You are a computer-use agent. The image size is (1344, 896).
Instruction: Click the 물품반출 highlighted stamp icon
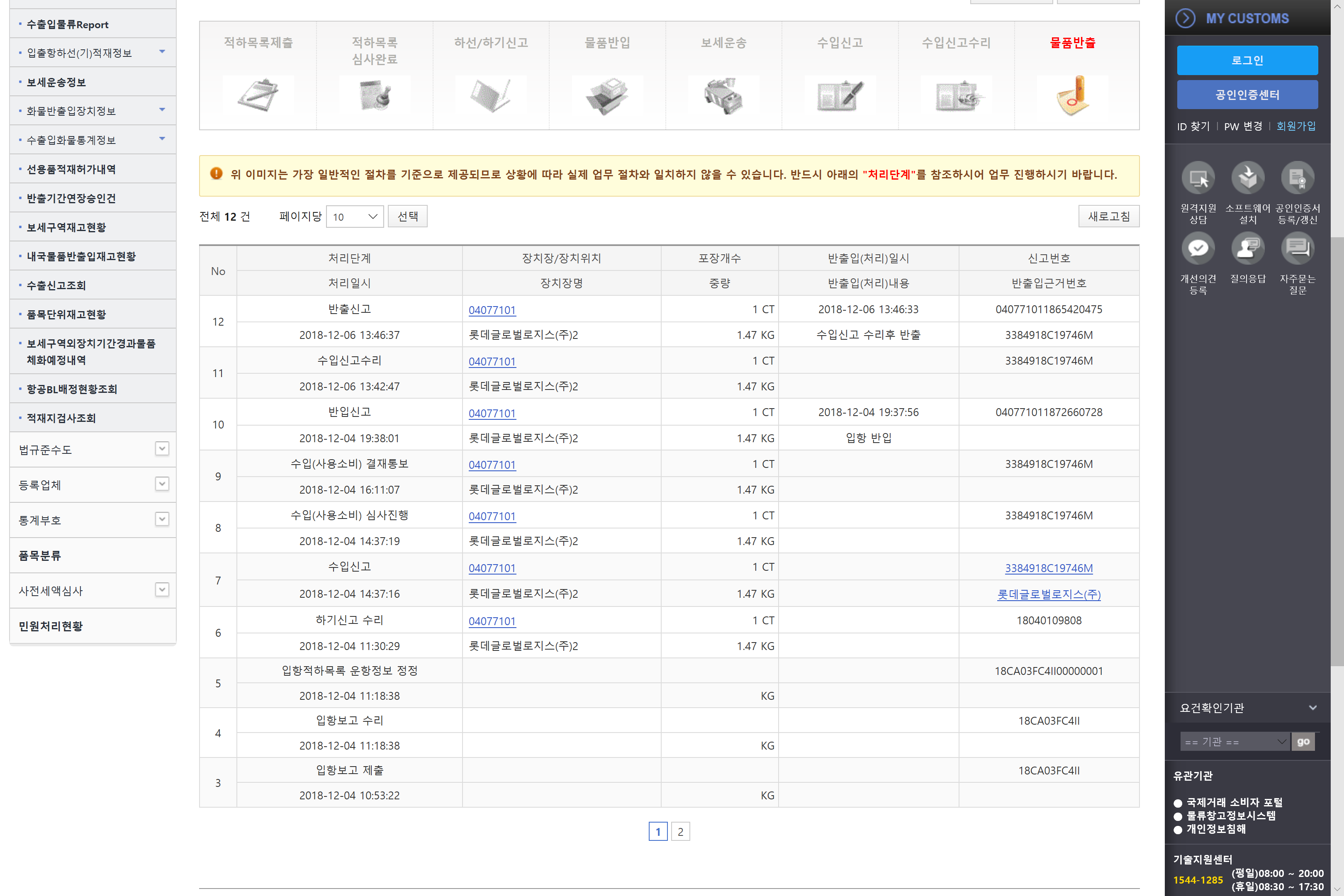pyautogui.click(x=1073, y=95)
